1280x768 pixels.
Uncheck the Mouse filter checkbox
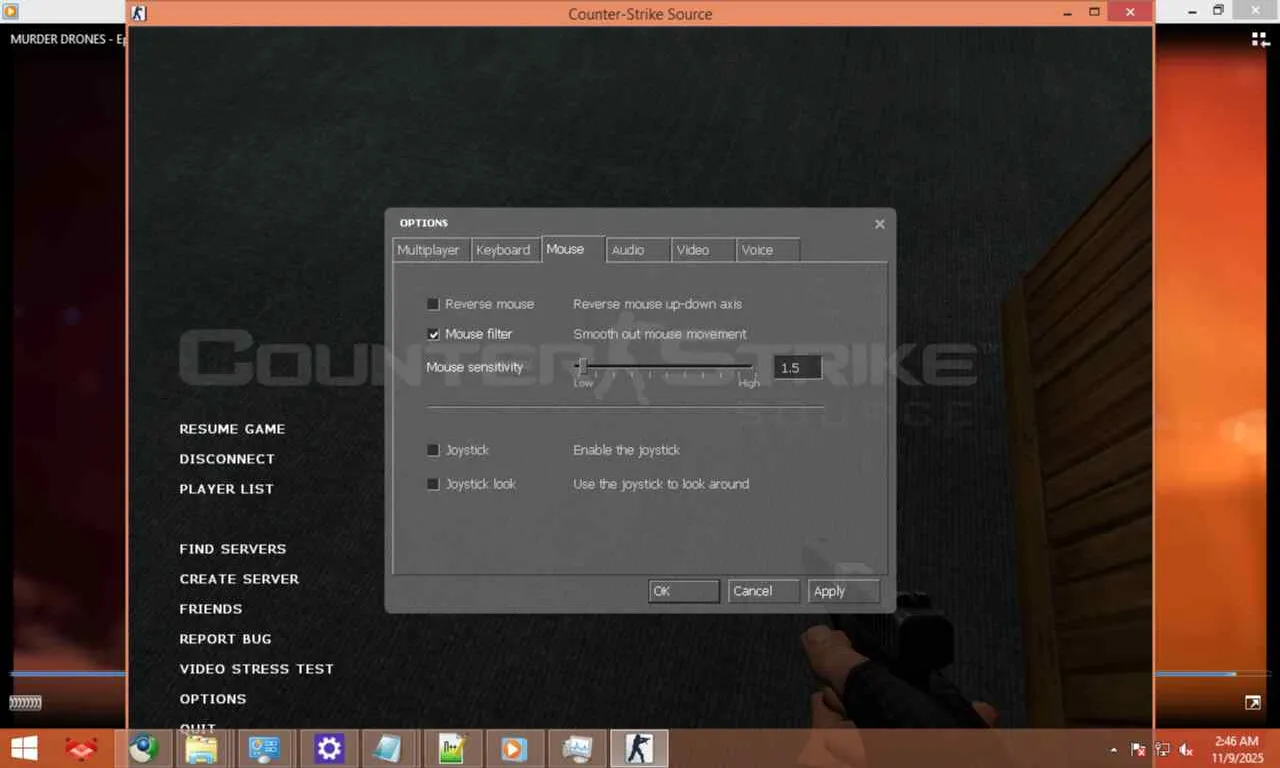click(433, 334)
